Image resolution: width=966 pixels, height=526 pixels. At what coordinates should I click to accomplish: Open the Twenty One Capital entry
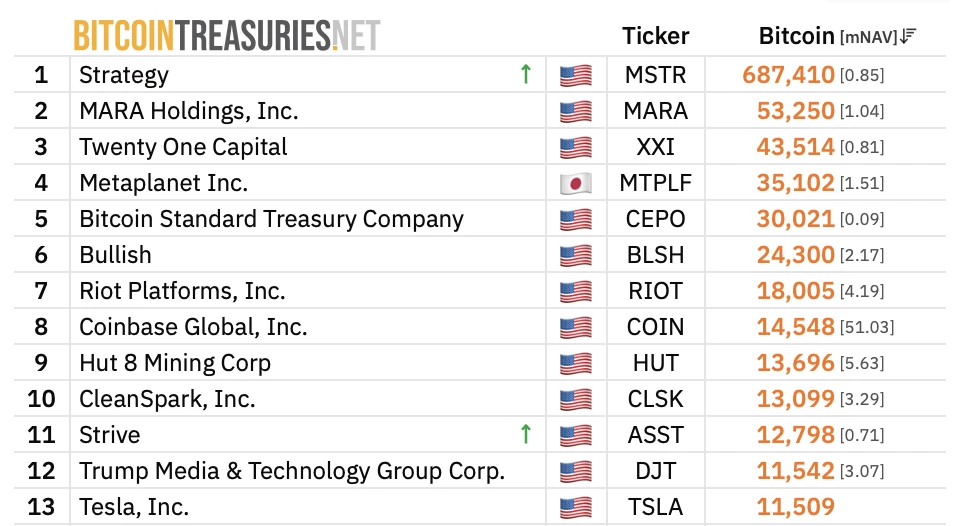coord(183,147)
